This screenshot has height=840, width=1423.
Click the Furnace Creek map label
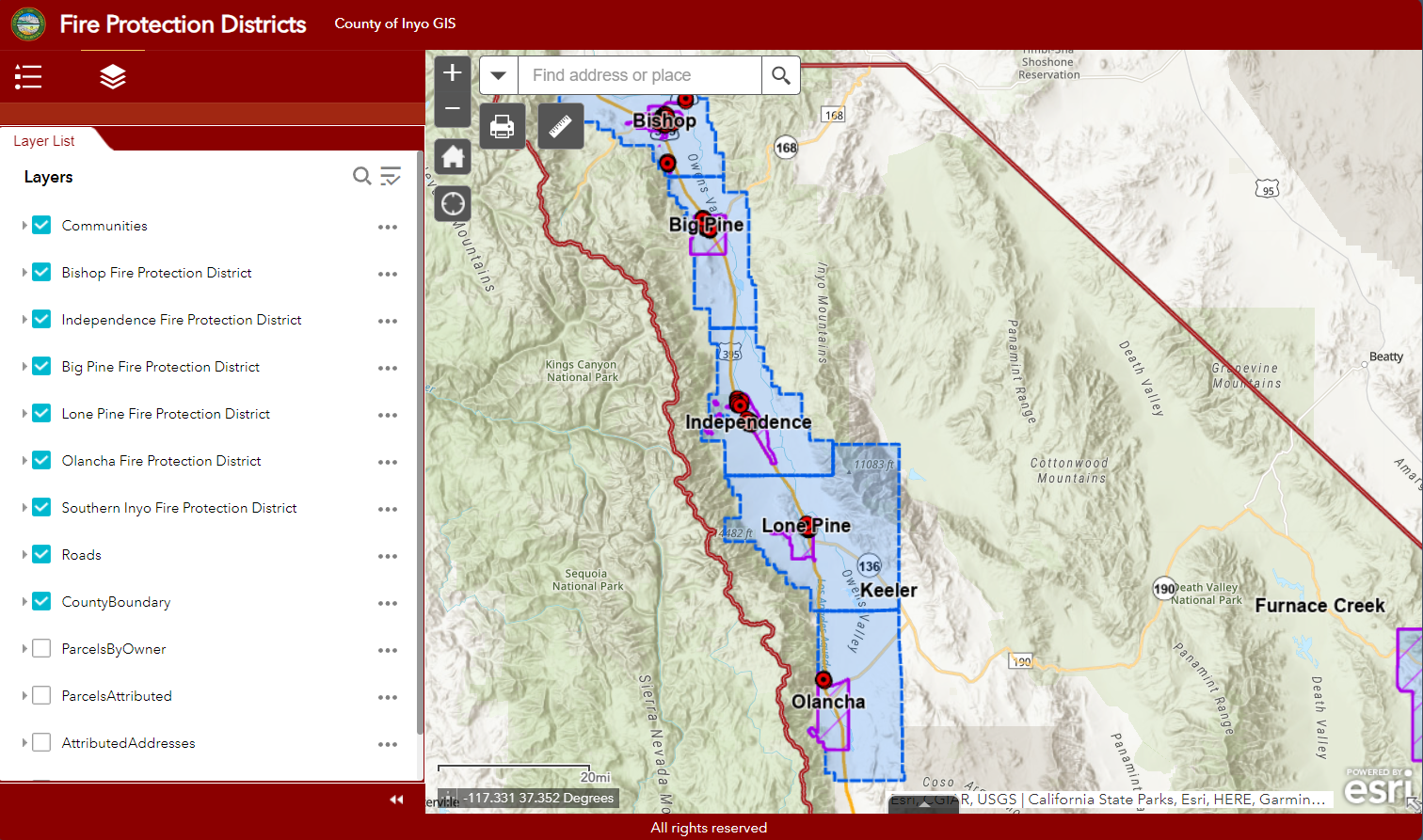click(1319, 606)
